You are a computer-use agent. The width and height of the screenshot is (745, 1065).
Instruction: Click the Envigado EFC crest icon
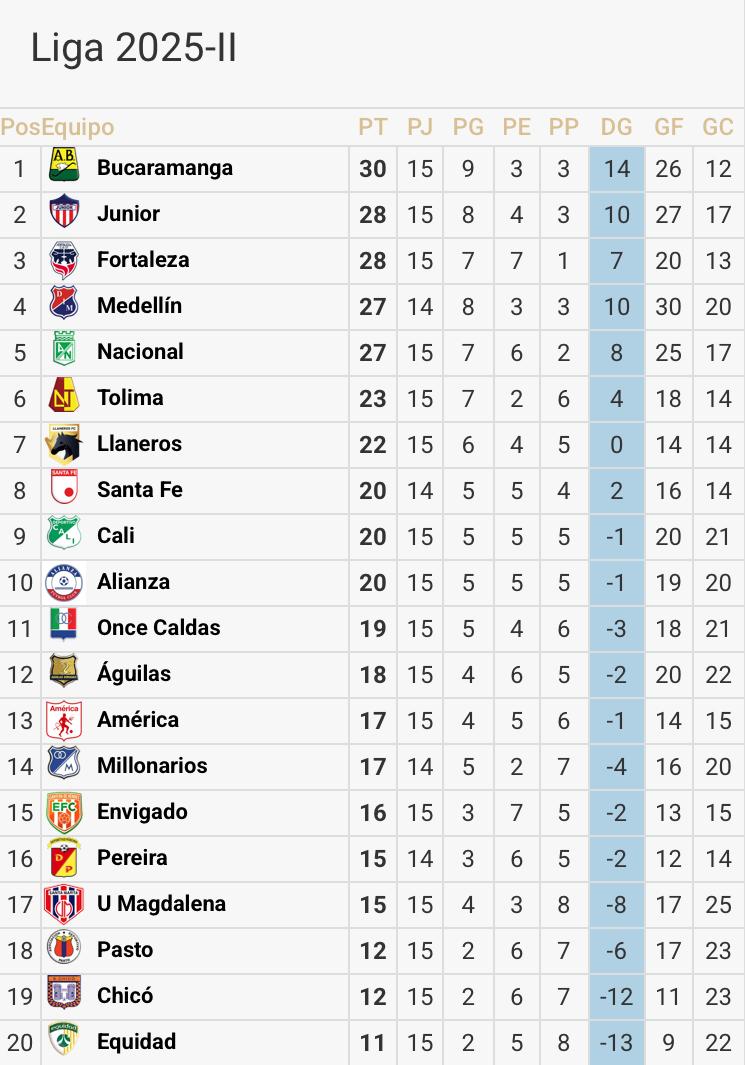(64, 810)
